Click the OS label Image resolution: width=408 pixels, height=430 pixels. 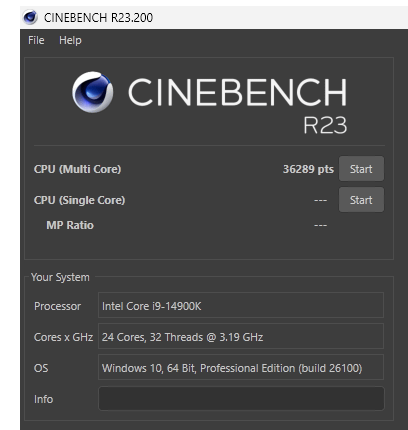41,368
